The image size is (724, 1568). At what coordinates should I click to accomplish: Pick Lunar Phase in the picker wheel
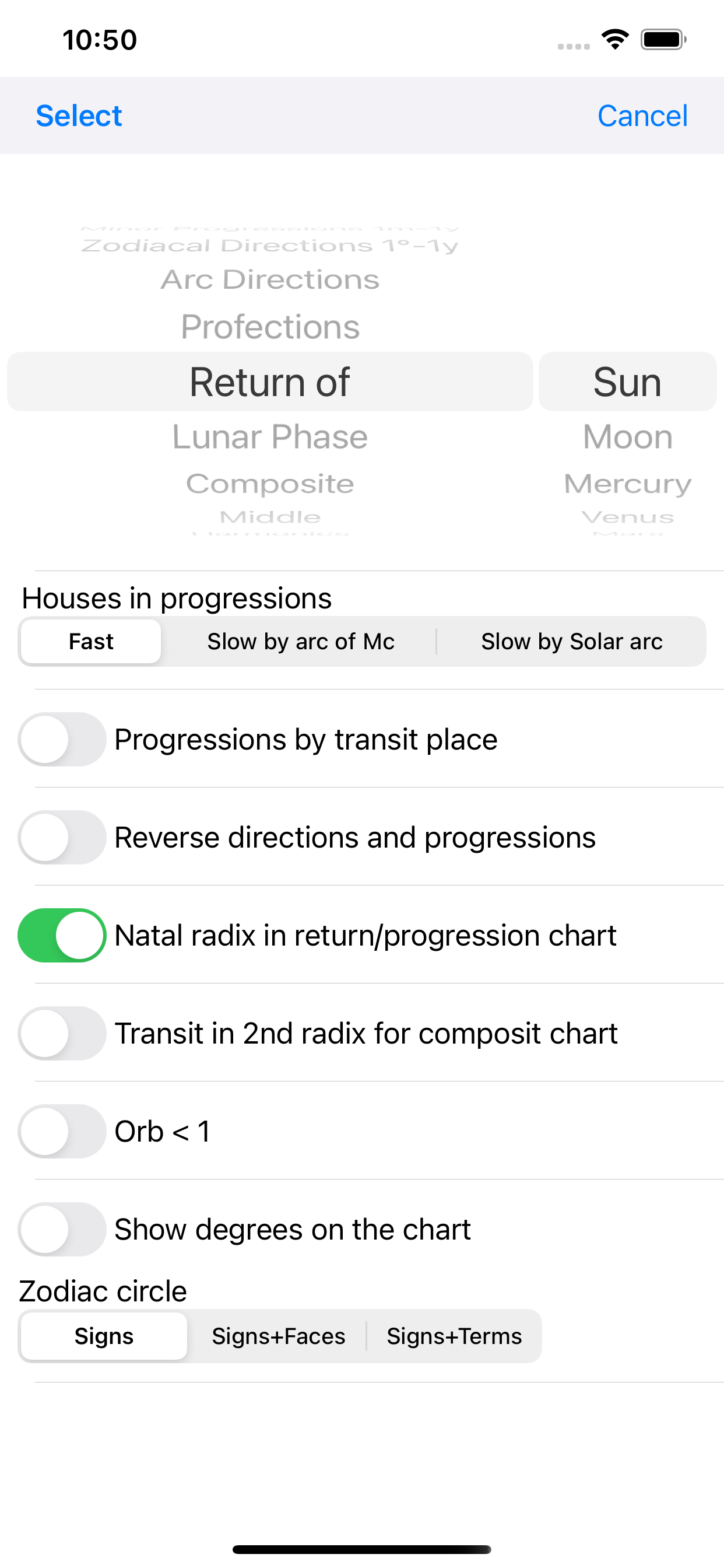pyautogui.click(x=270, y=437)
